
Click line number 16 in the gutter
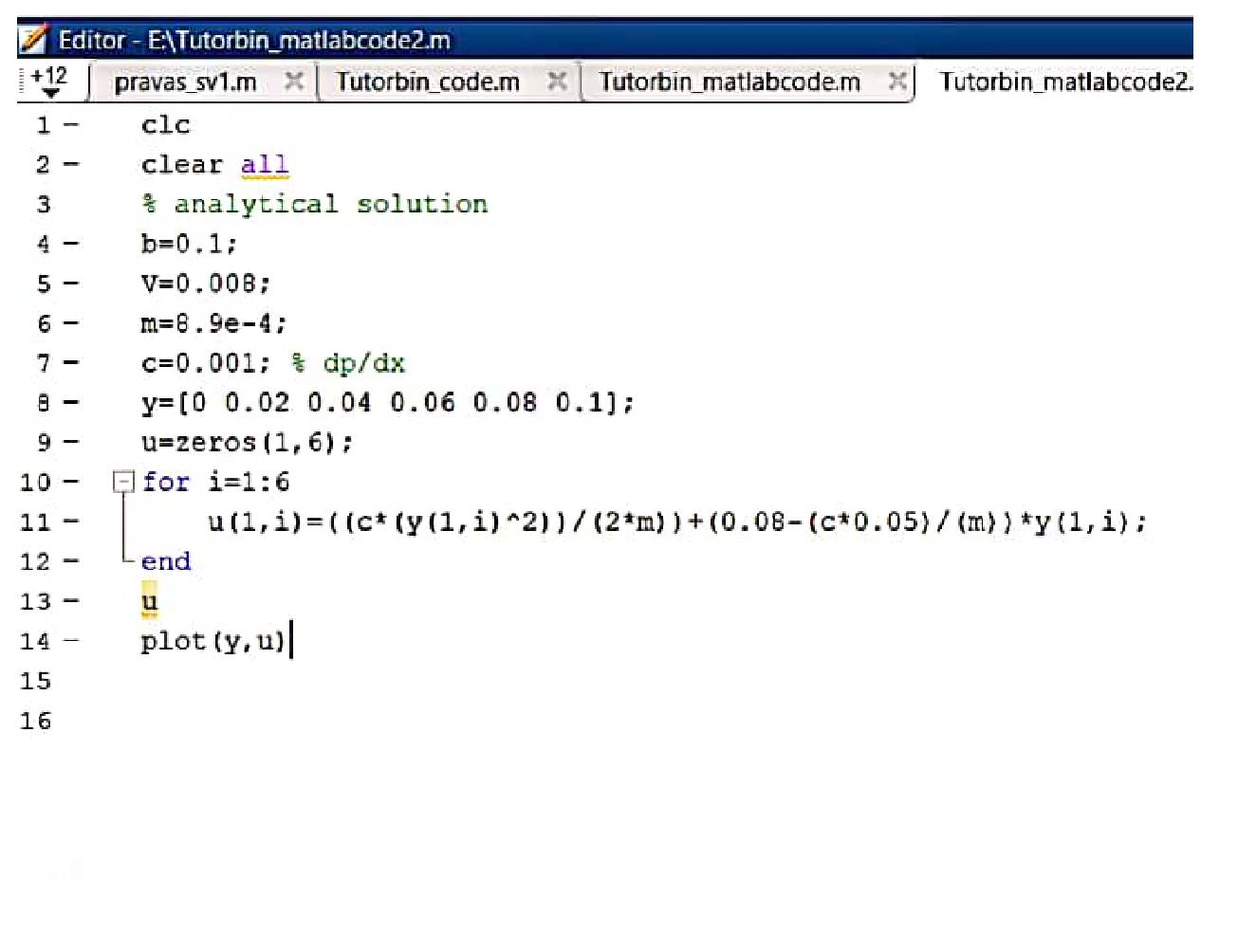(x=36, y=722)
